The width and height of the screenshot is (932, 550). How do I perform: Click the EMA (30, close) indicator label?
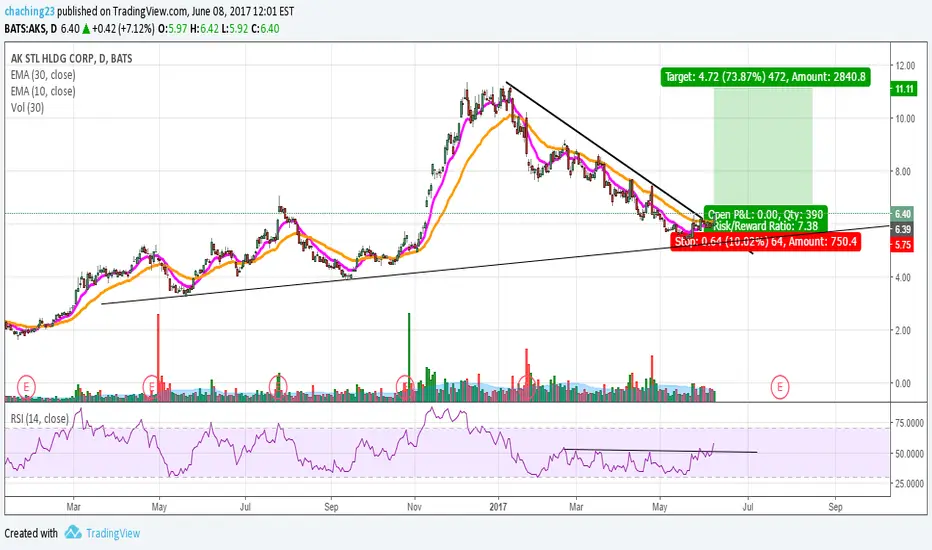coord(43,75)
